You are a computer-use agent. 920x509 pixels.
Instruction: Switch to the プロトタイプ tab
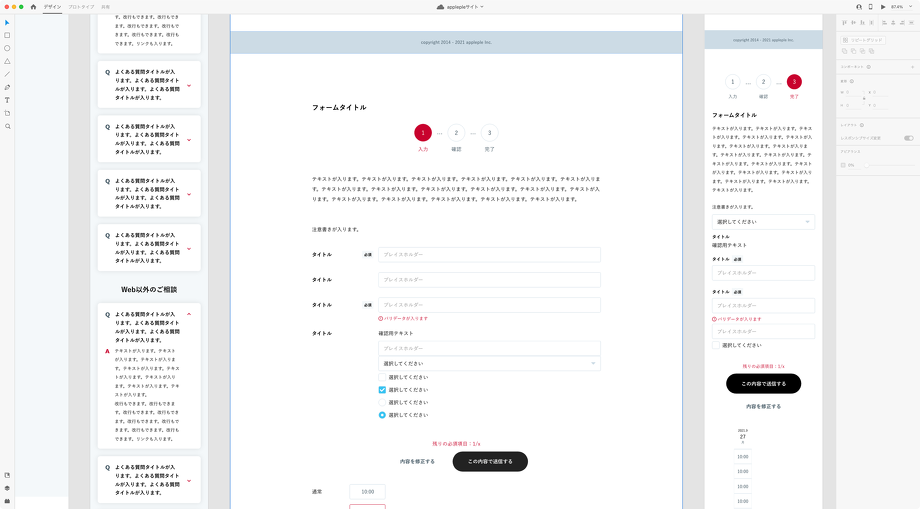pyautogui.click(x=81, y=6)
